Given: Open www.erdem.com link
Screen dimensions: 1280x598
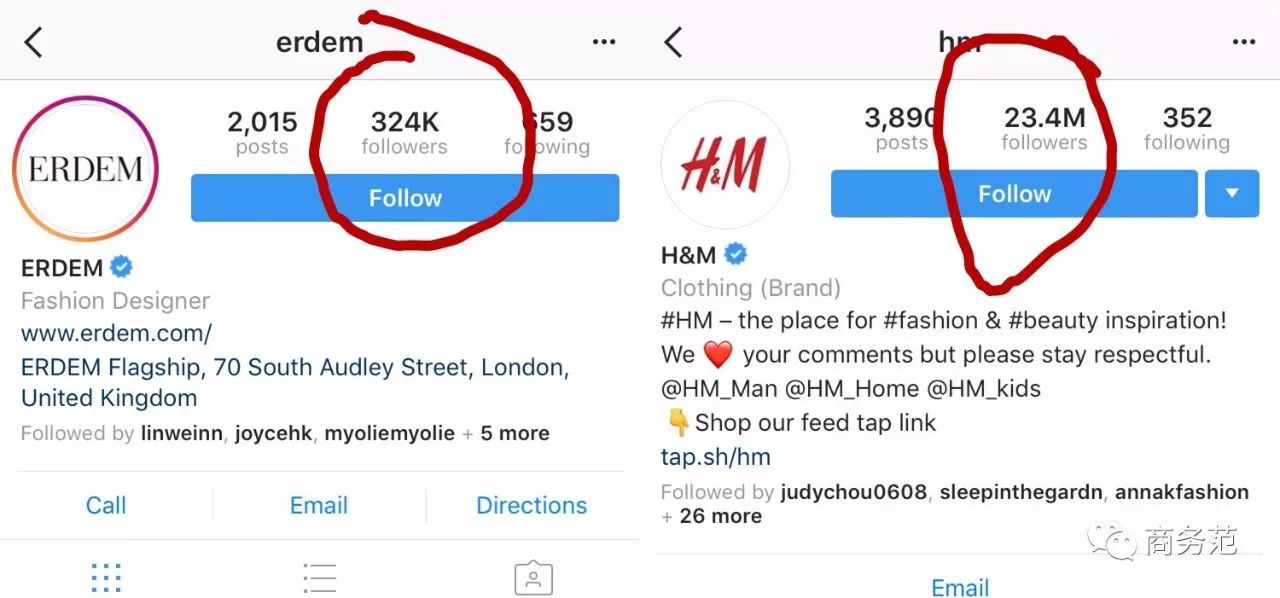Looking at the screenshot, I should pyautogui.click(x=116, y=333).
